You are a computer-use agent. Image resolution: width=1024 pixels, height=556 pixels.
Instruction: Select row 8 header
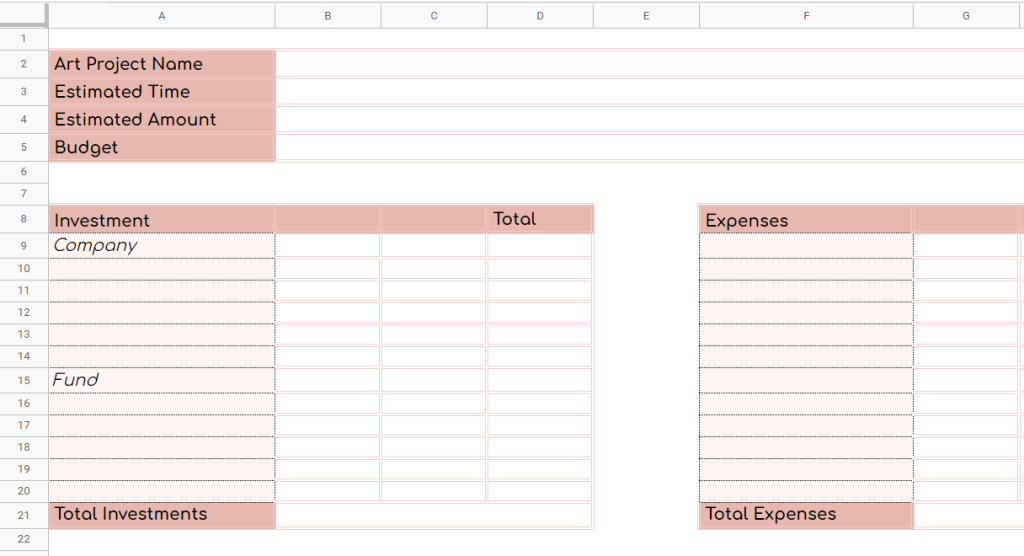[23, 220]
